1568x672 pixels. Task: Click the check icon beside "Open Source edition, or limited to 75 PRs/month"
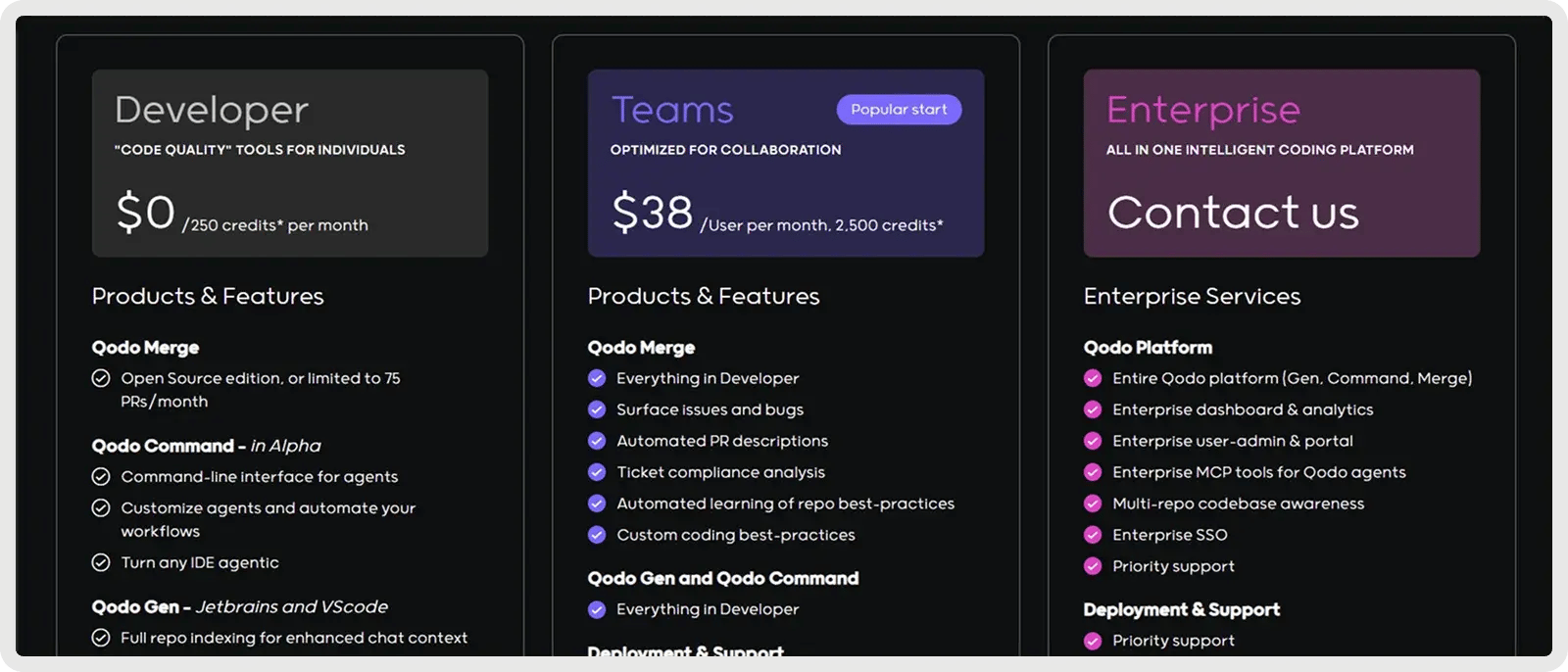click(x=100, y=378)
